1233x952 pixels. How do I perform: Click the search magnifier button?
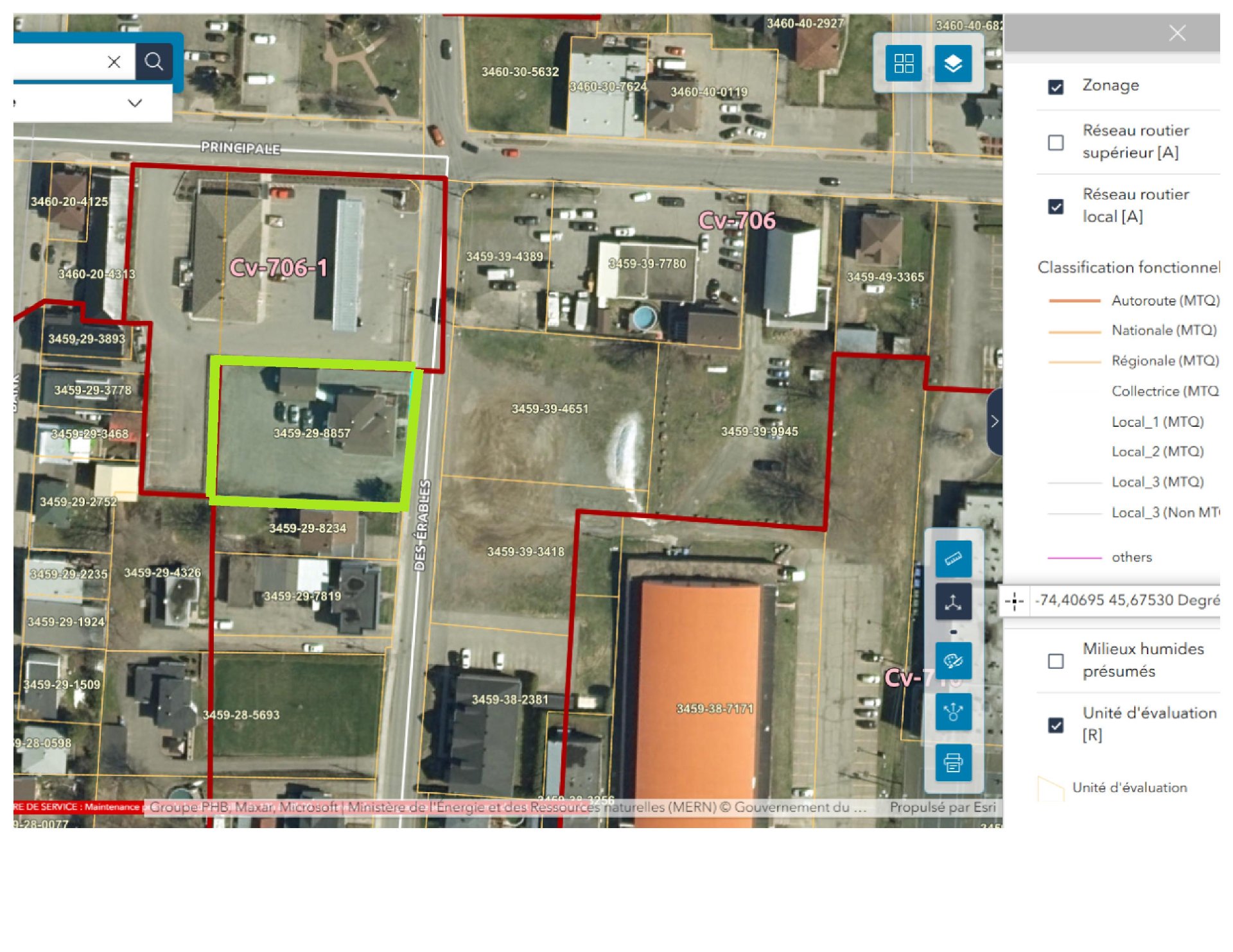click(153, 62)
